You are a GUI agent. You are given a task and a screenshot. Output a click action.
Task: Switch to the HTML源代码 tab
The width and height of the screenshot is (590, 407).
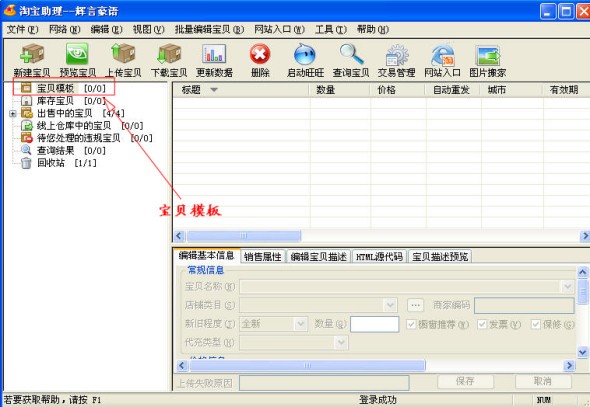tap(379, 257)
